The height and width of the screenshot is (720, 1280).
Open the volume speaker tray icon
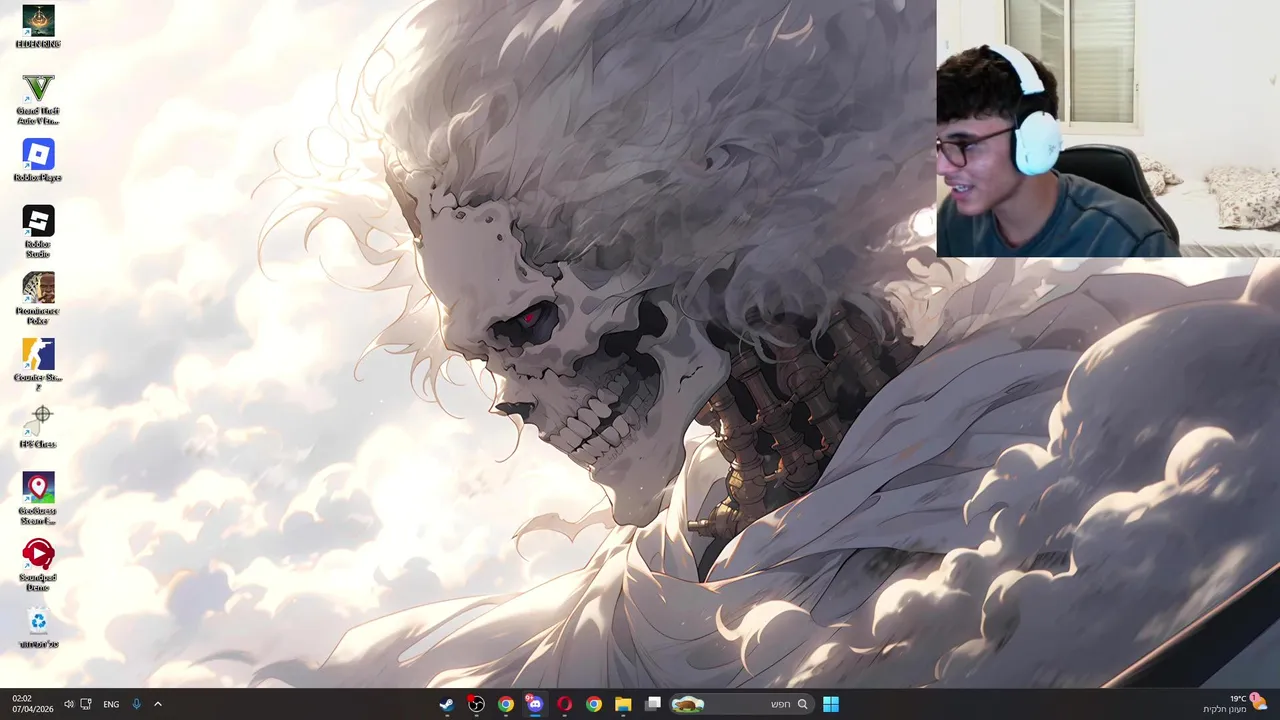coord(69,704)
